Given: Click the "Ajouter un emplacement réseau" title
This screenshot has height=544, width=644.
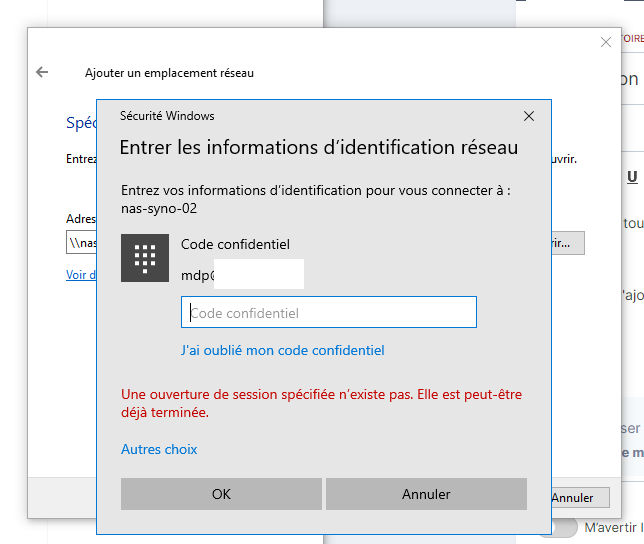Looking at the screenshot, I should (x=169, y=73).
